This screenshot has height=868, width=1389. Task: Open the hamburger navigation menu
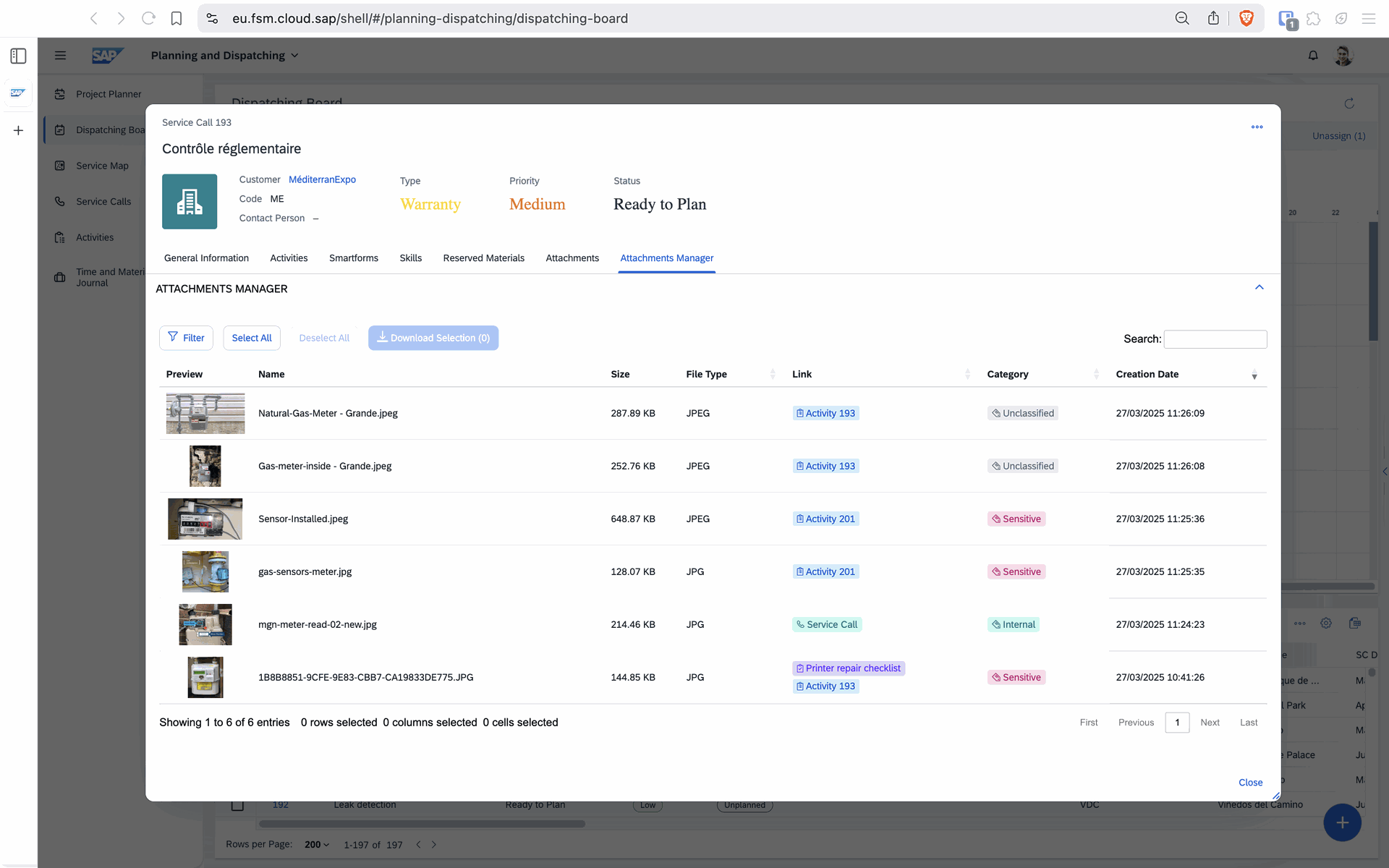coord(61,56)
